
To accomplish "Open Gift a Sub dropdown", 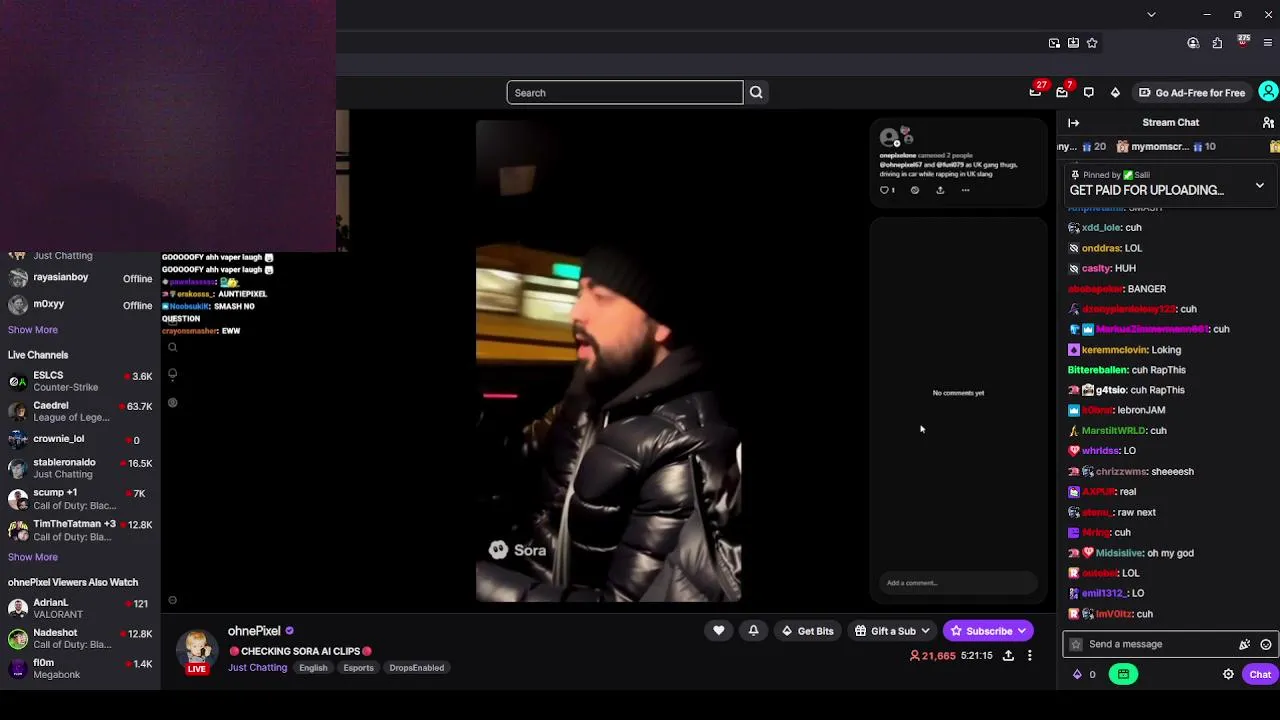I will click(x=892, y=631).
